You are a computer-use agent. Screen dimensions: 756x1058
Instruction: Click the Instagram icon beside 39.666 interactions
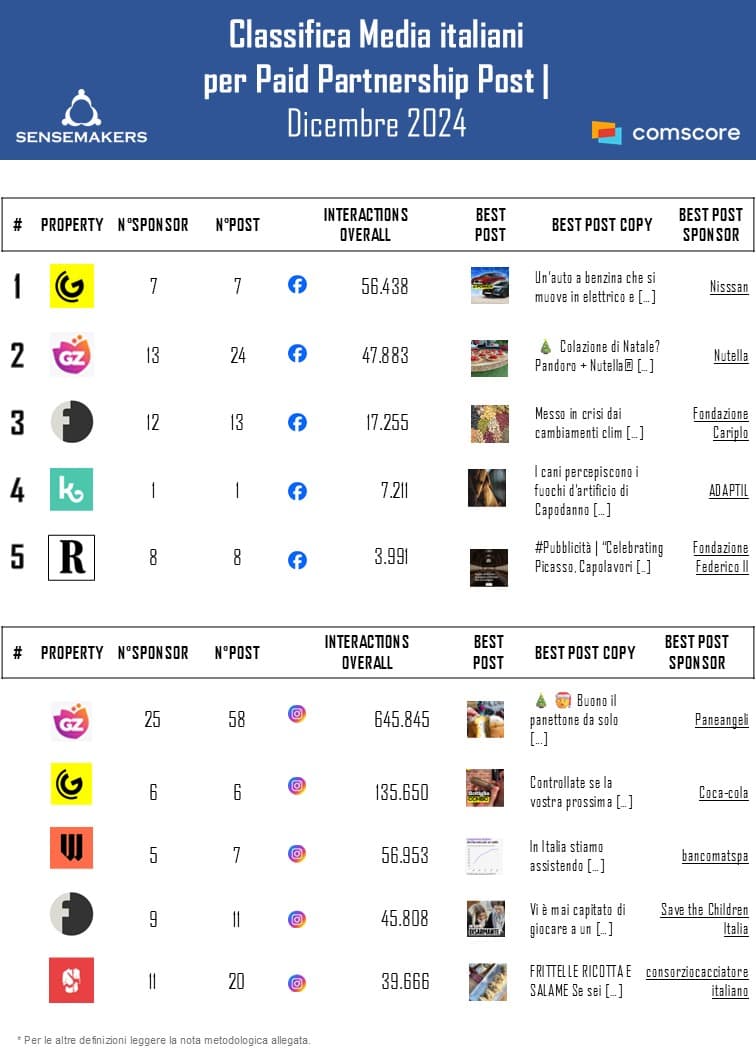(297, 983)
